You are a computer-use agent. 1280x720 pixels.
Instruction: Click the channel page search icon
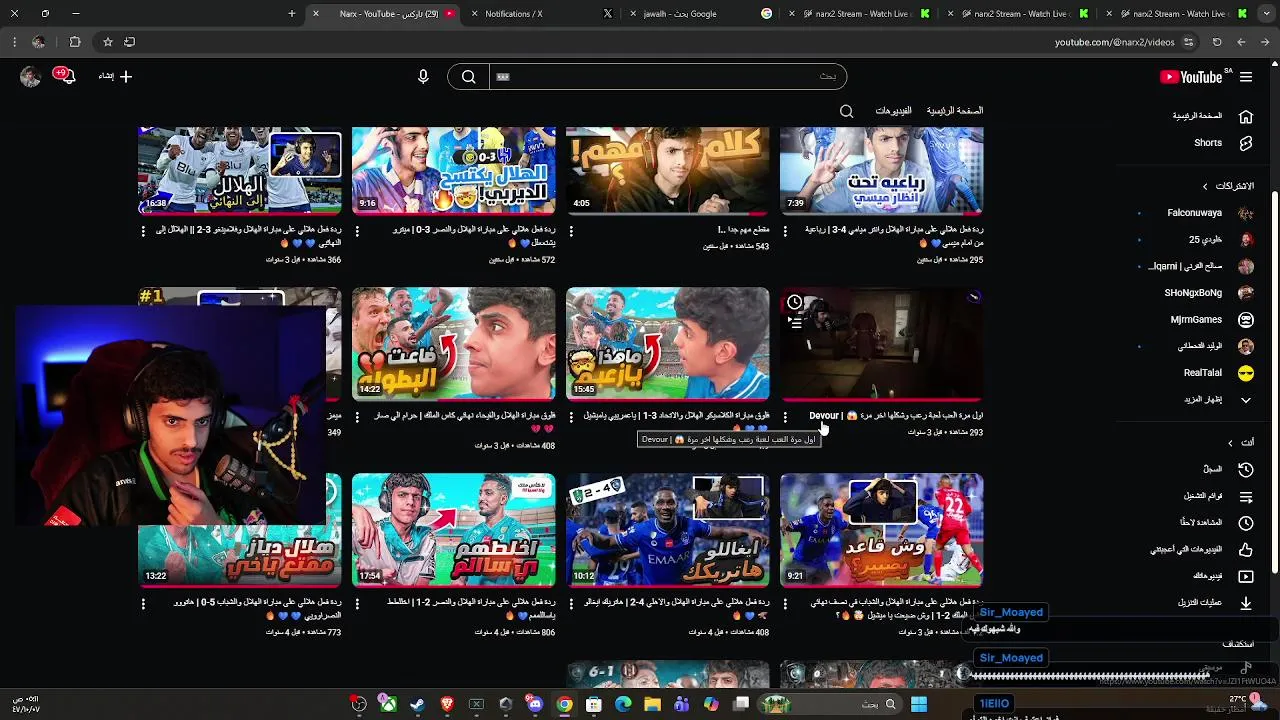coord(847,111)
